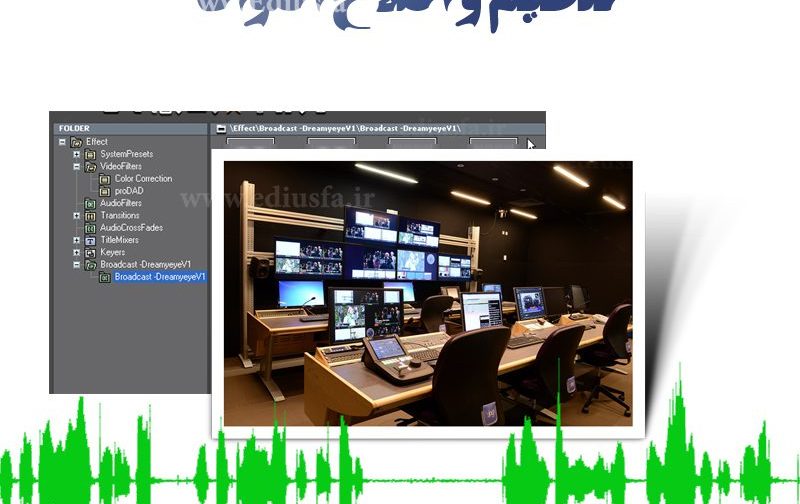Click the broadcast control room photo

pos(428,293)
